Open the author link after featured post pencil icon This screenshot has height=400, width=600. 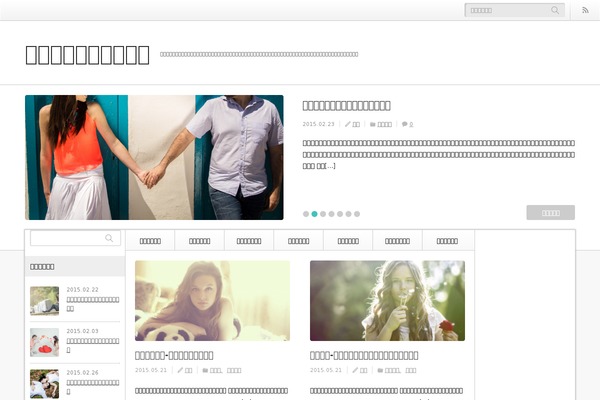(356, 124)
